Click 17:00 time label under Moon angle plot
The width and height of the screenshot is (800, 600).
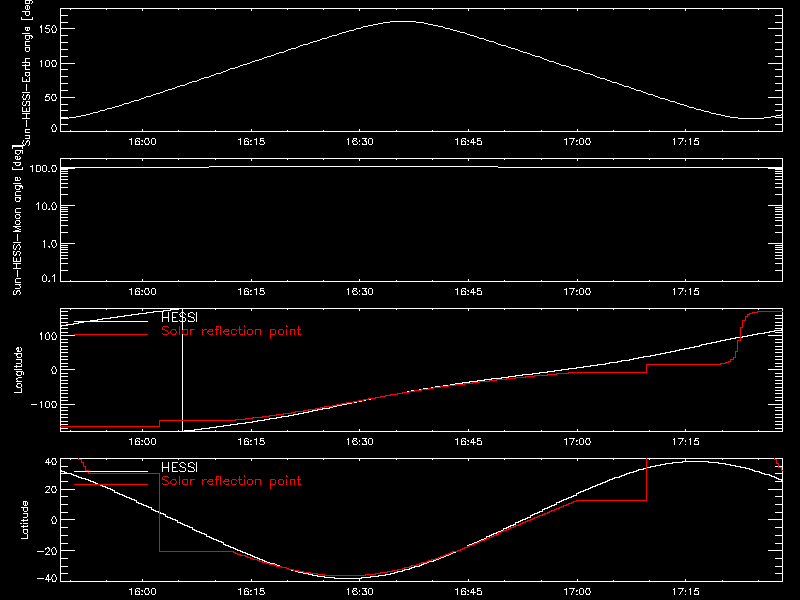tap(577, 292)
